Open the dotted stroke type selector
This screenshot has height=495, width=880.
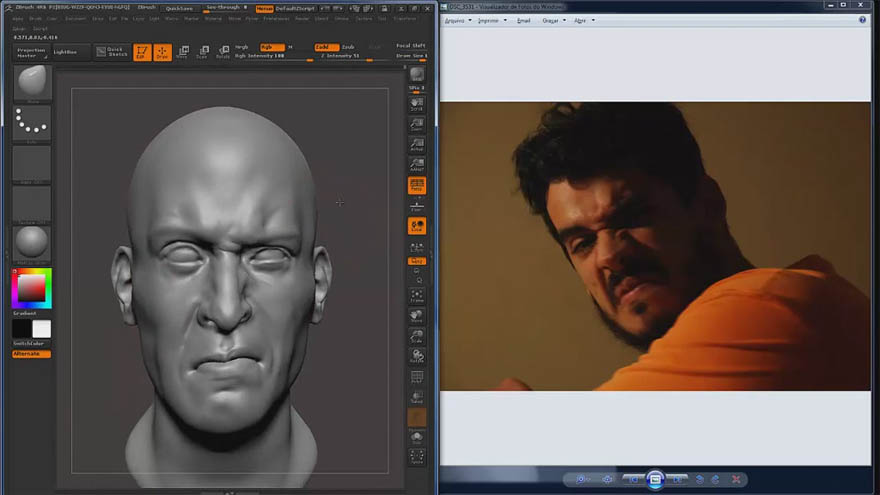point(32,123)
